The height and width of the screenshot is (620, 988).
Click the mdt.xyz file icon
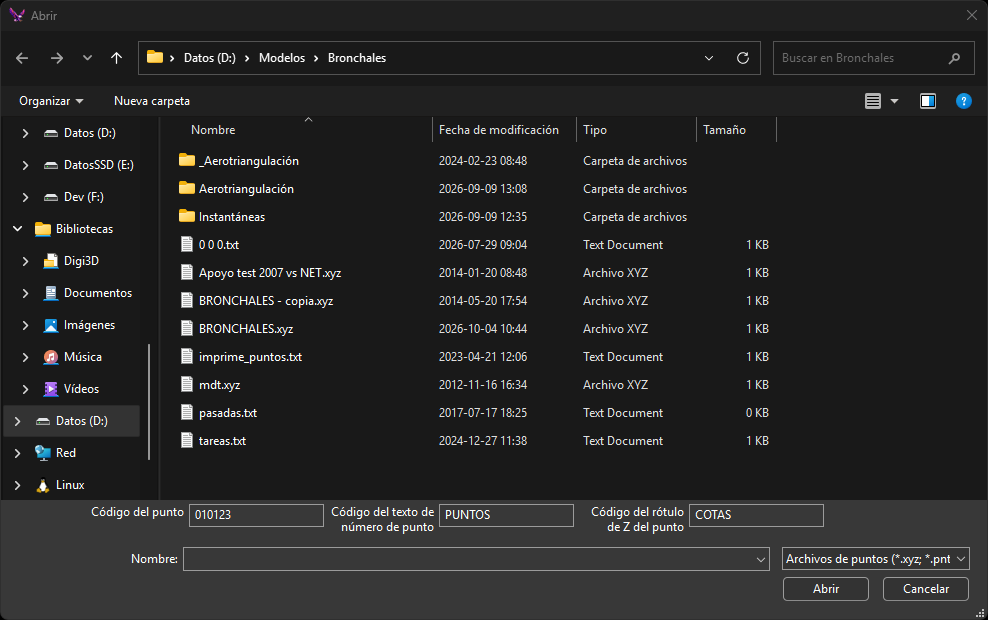(187, 384)
